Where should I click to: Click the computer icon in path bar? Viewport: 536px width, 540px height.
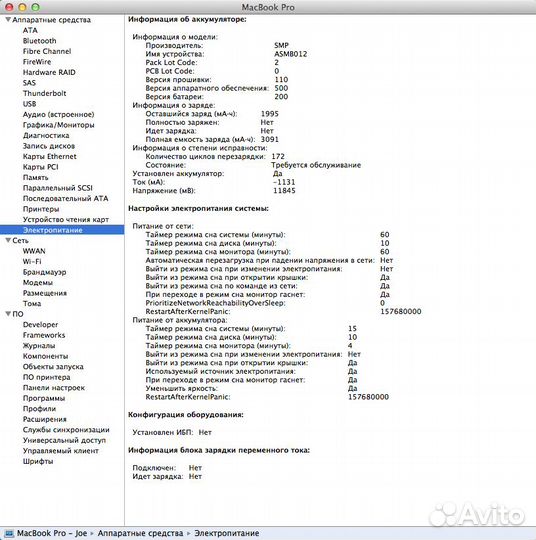(9, 533)
